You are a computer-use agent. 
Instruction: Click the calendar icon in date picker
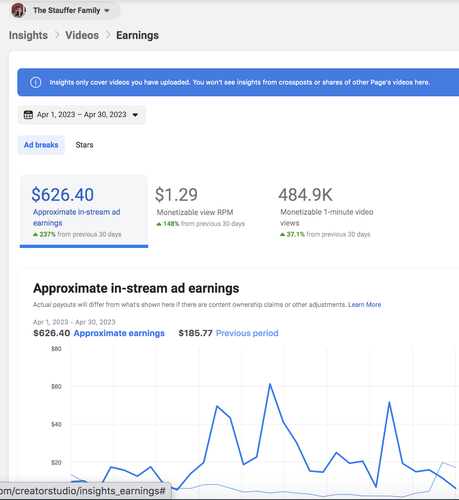tap(28, 115)
